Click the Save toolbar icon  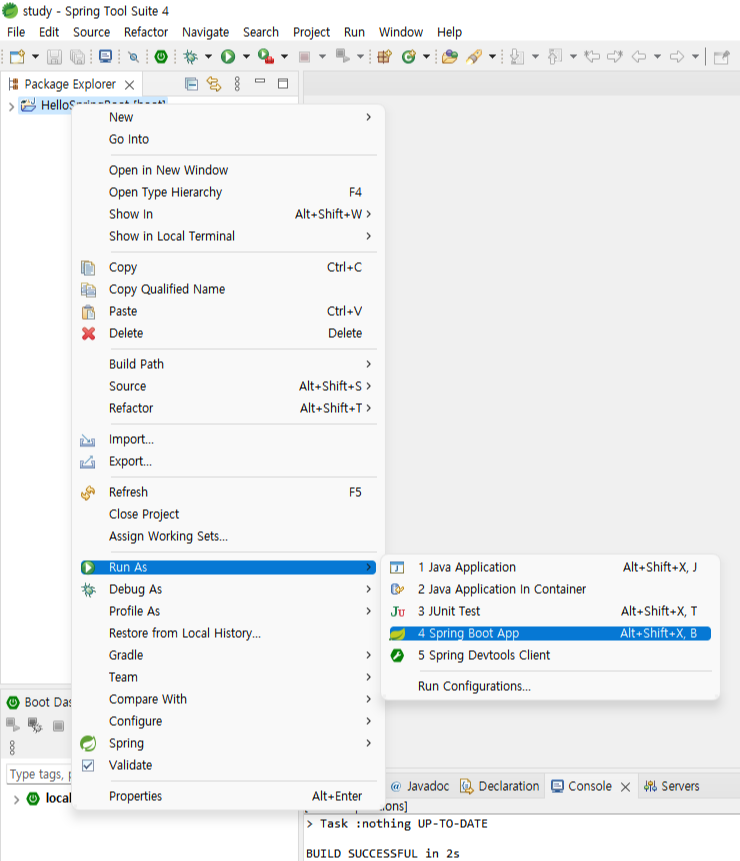click(x=54, y=57)
